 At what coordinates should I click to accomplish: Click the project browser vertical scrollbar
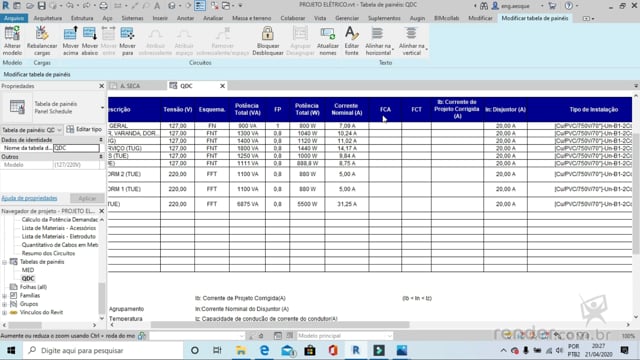click(102, 298)
